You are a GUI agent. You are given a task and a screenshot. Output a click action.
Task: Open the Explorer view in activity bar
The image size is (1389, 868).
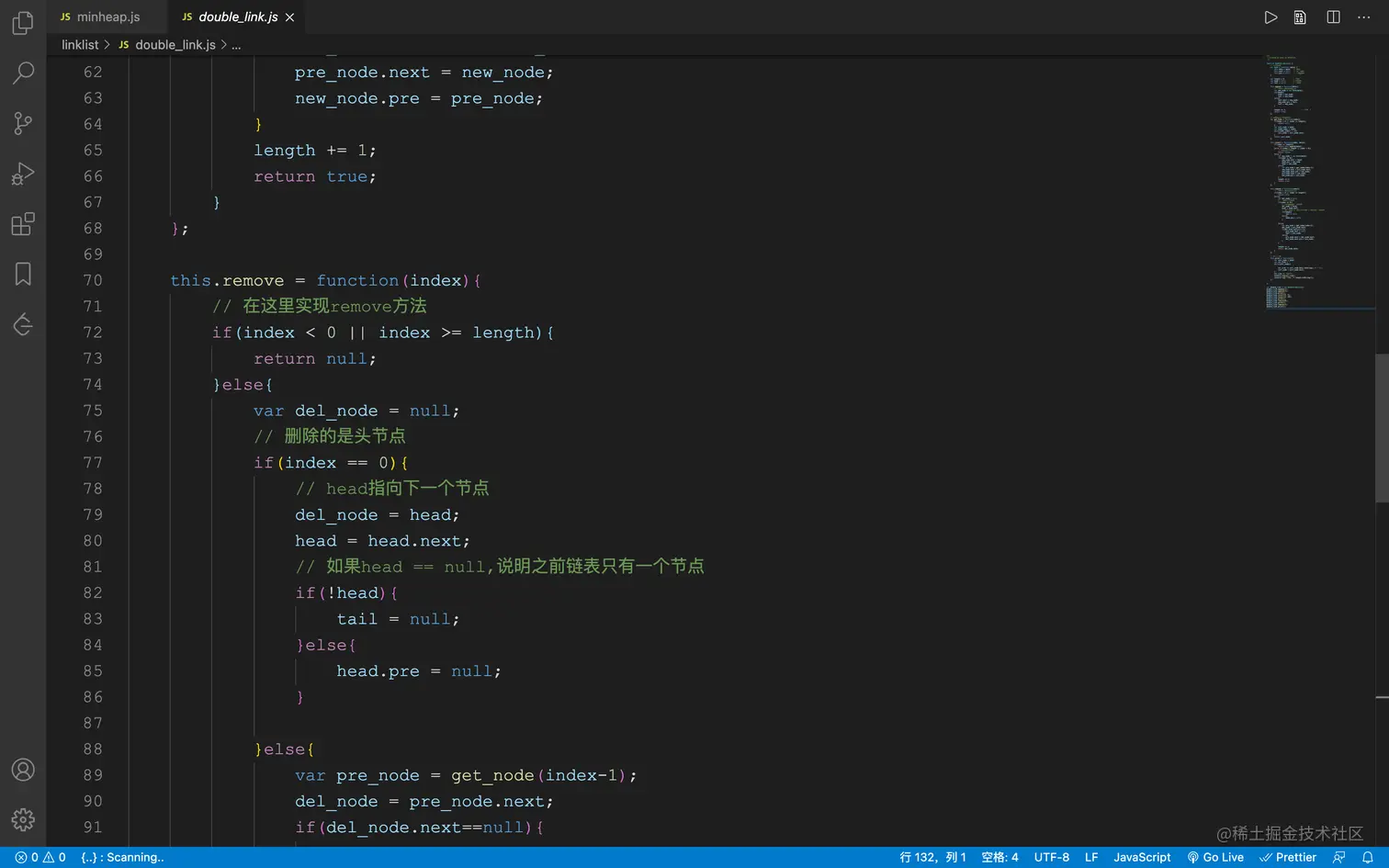point(23,22)
